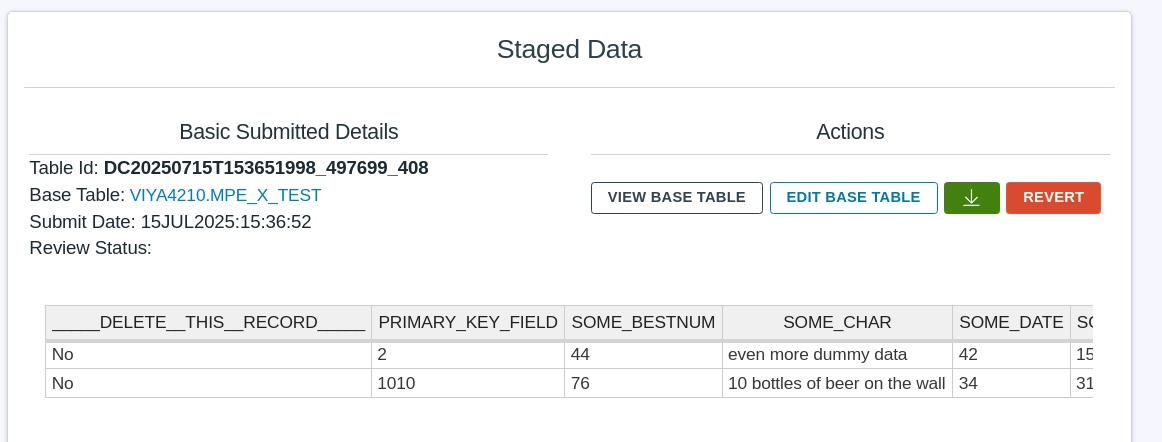Hit the red Revert button
Viewport: 1162px width, 442px height.
tap(1053, 198)
